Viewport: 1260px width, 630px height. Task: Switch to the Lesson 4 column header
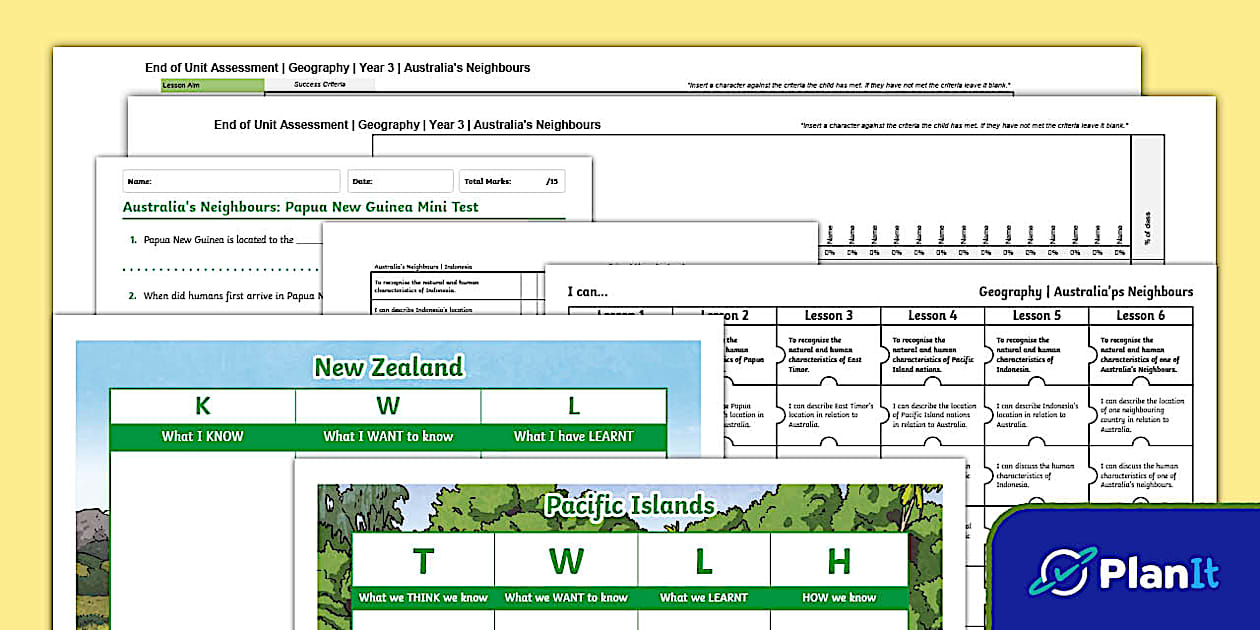click(x=932, y=315)
